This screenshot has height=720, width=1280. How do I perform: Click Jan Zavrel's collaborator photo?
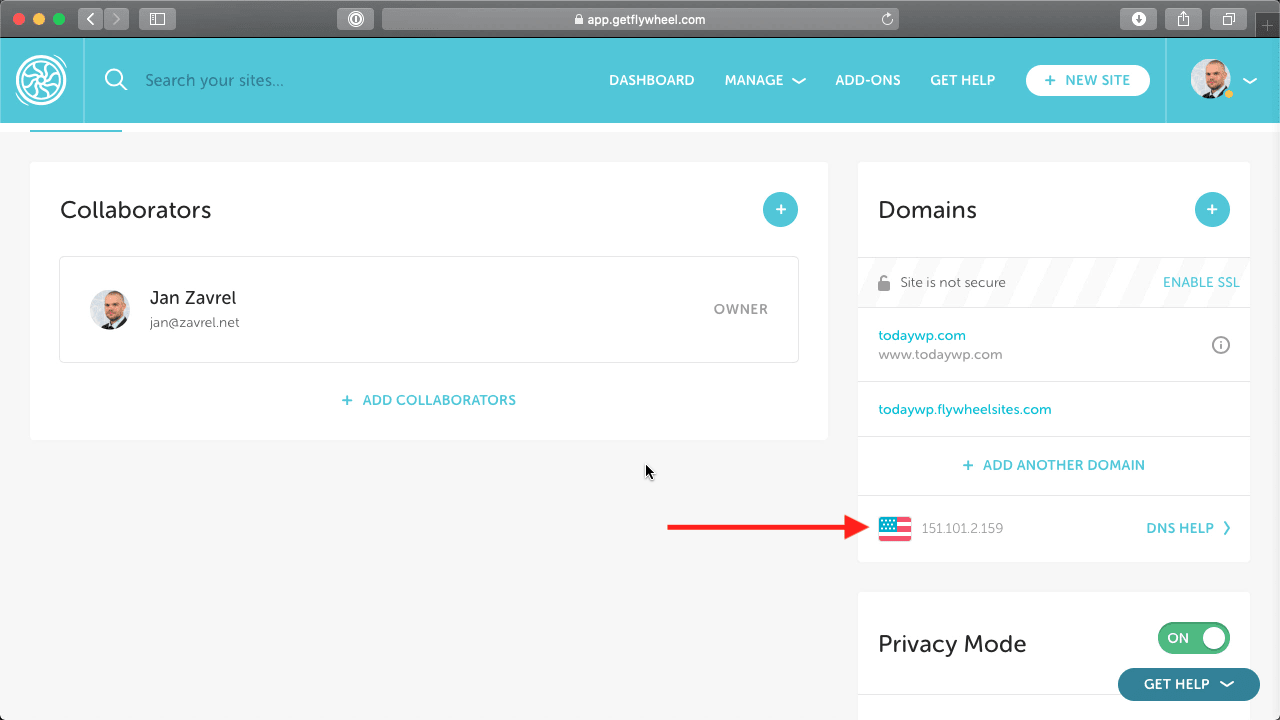[x=110, y=310]
